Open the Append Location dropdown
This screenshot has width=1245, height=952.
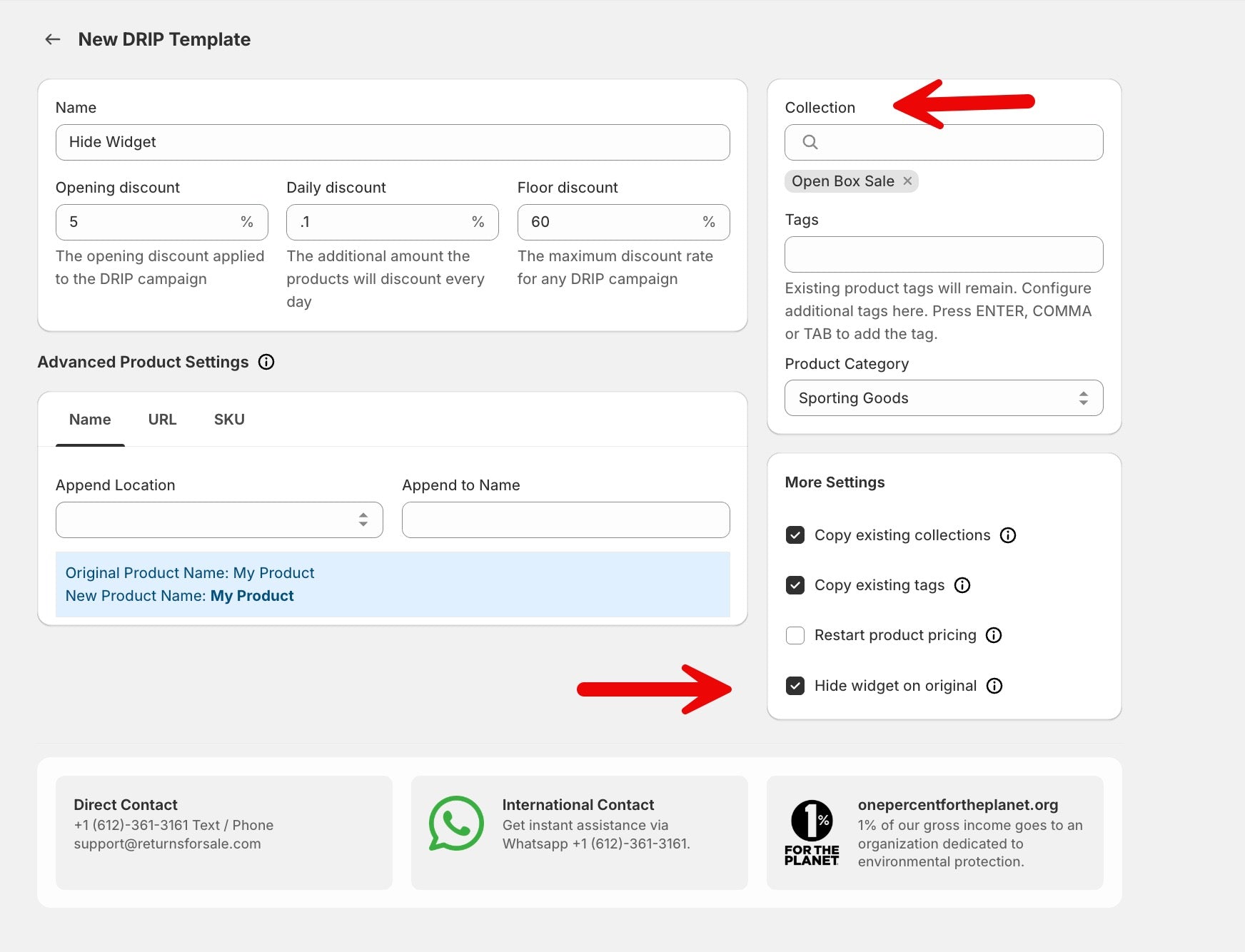(x=219, y=520)
